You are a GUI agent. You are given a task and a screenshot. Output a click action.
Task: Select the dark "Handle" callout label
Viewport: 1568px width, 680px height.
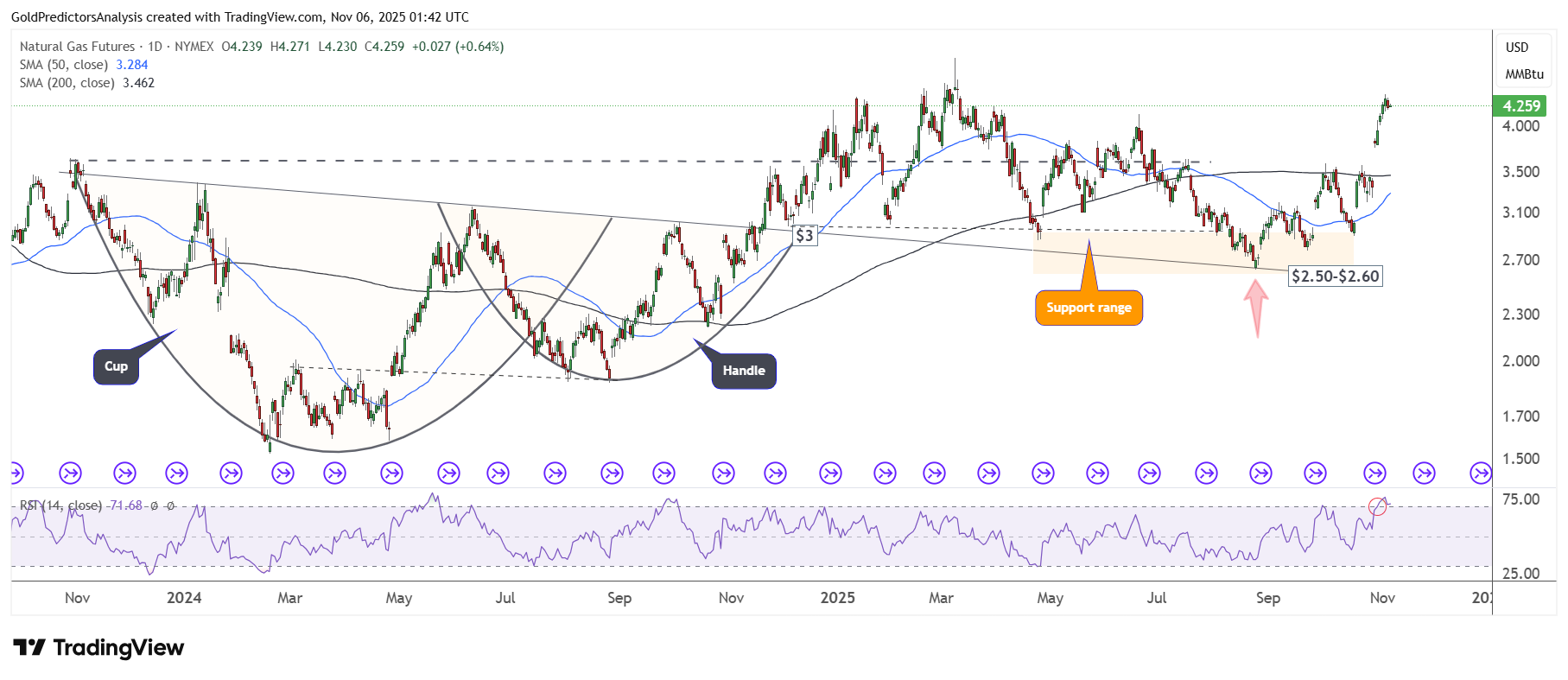click(x=744, y=371)
